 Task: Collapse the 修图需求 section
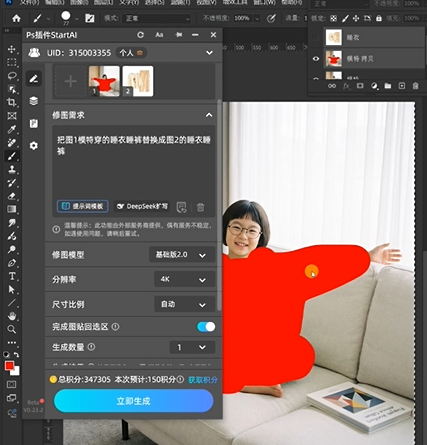pyautogui.click(x=209, y=115)
